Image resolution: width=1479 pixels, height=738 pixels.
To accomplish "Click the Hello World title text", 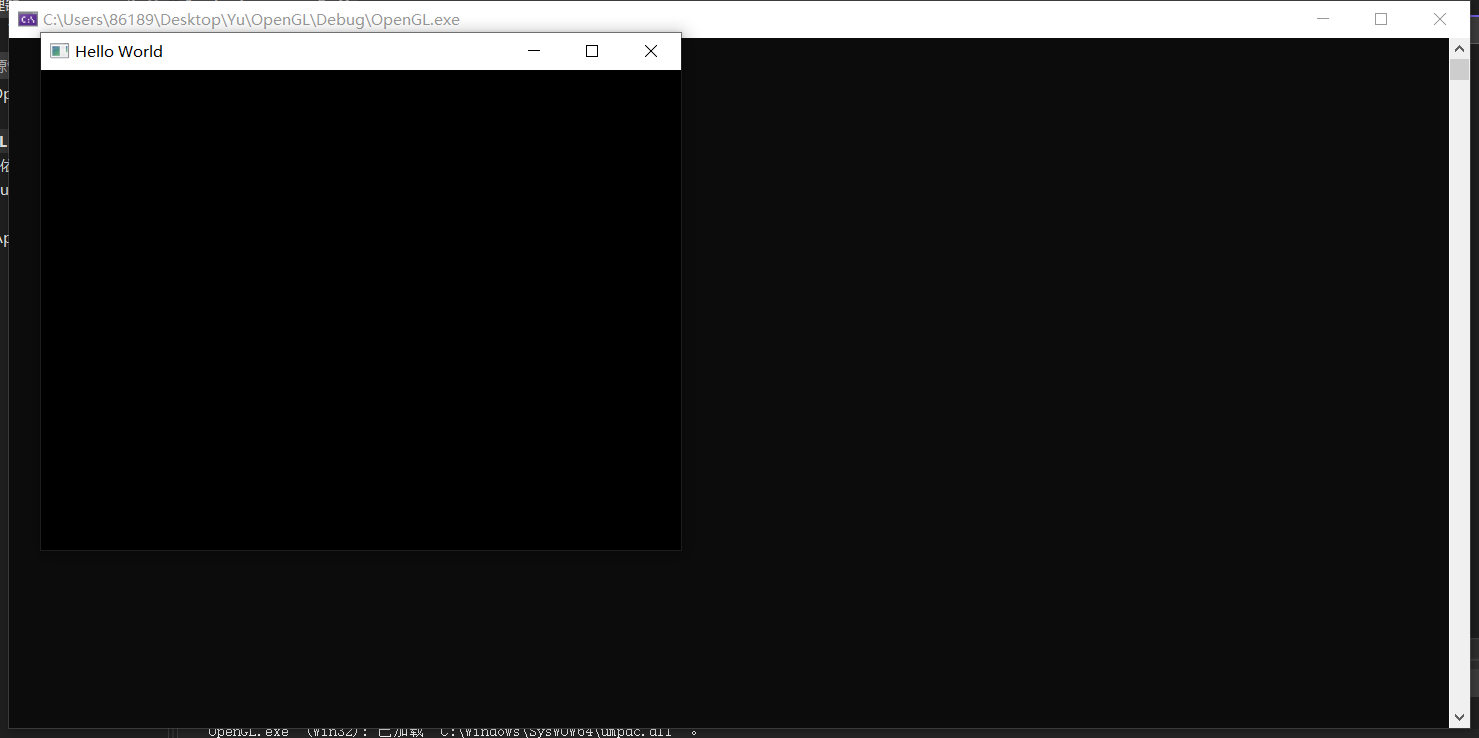I will pyautogui.click(x=118, y=51).
